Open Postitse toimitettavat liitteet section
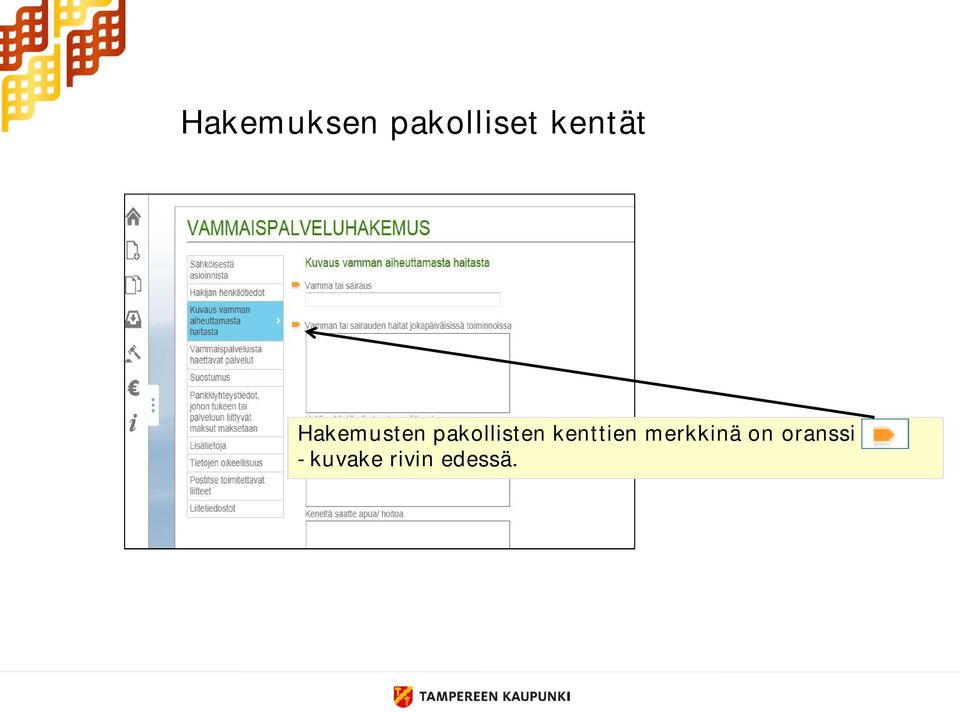The width and height of the screenshot is (960, 712). [x=235, y=485]
